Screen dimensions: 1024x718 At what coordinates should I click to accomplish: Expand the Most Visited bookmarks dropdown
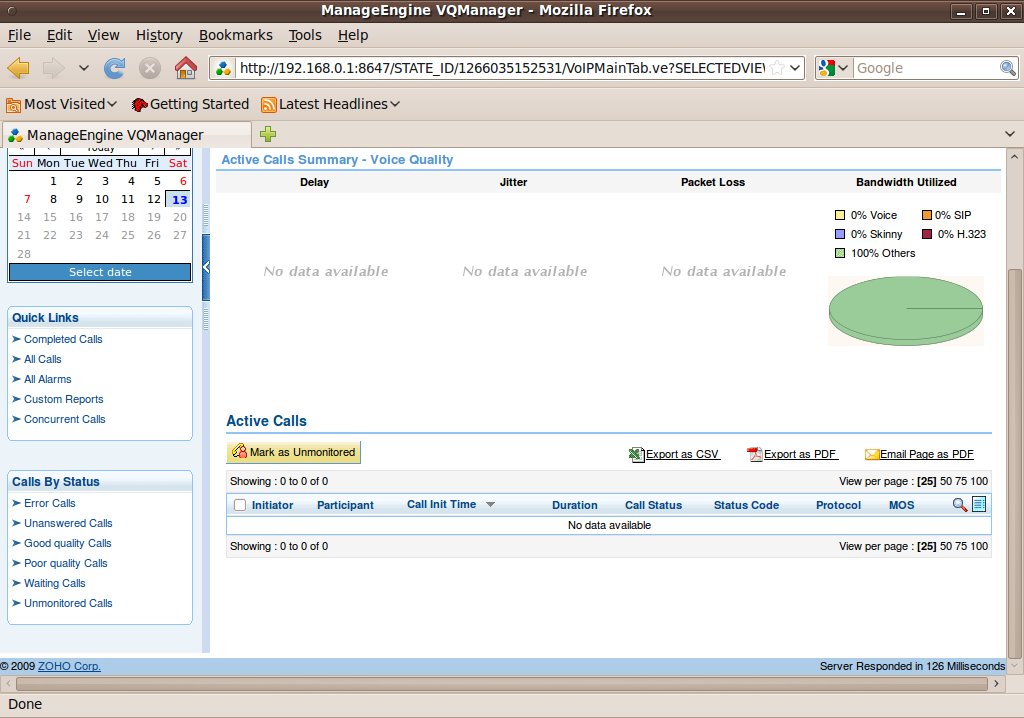pos(111,104)
